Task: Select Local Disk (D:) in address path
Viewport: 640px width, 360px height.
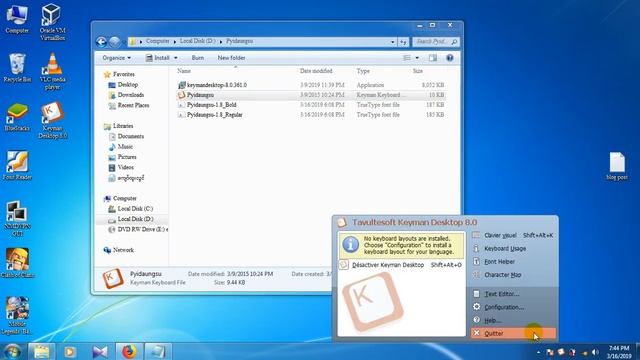Action: pos(198,41)
